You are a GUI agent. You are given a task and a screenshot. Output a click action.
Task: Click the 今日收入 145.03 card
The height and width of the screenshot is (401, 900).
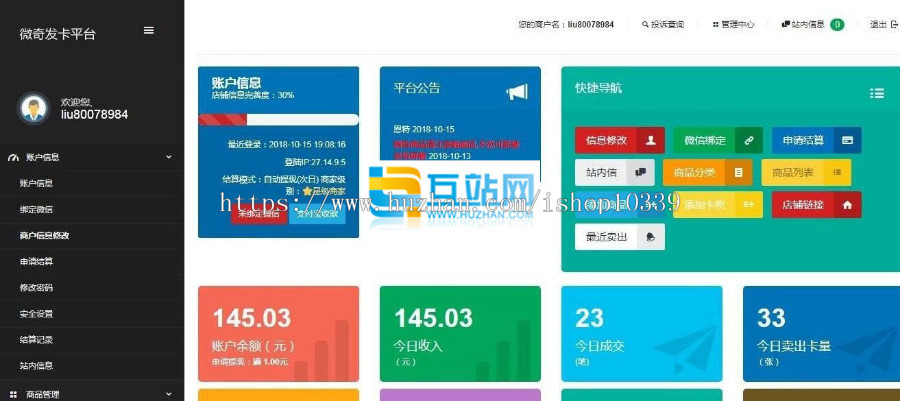pyautogui.click(x=460, y=334)
